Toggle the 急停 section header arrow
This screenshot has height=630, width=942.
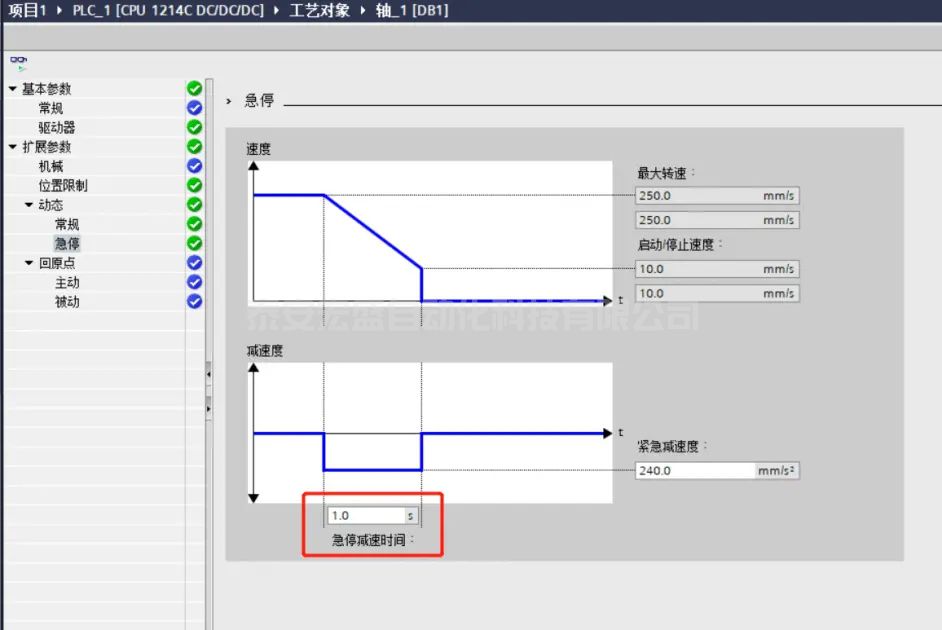[x=229, y=101]
